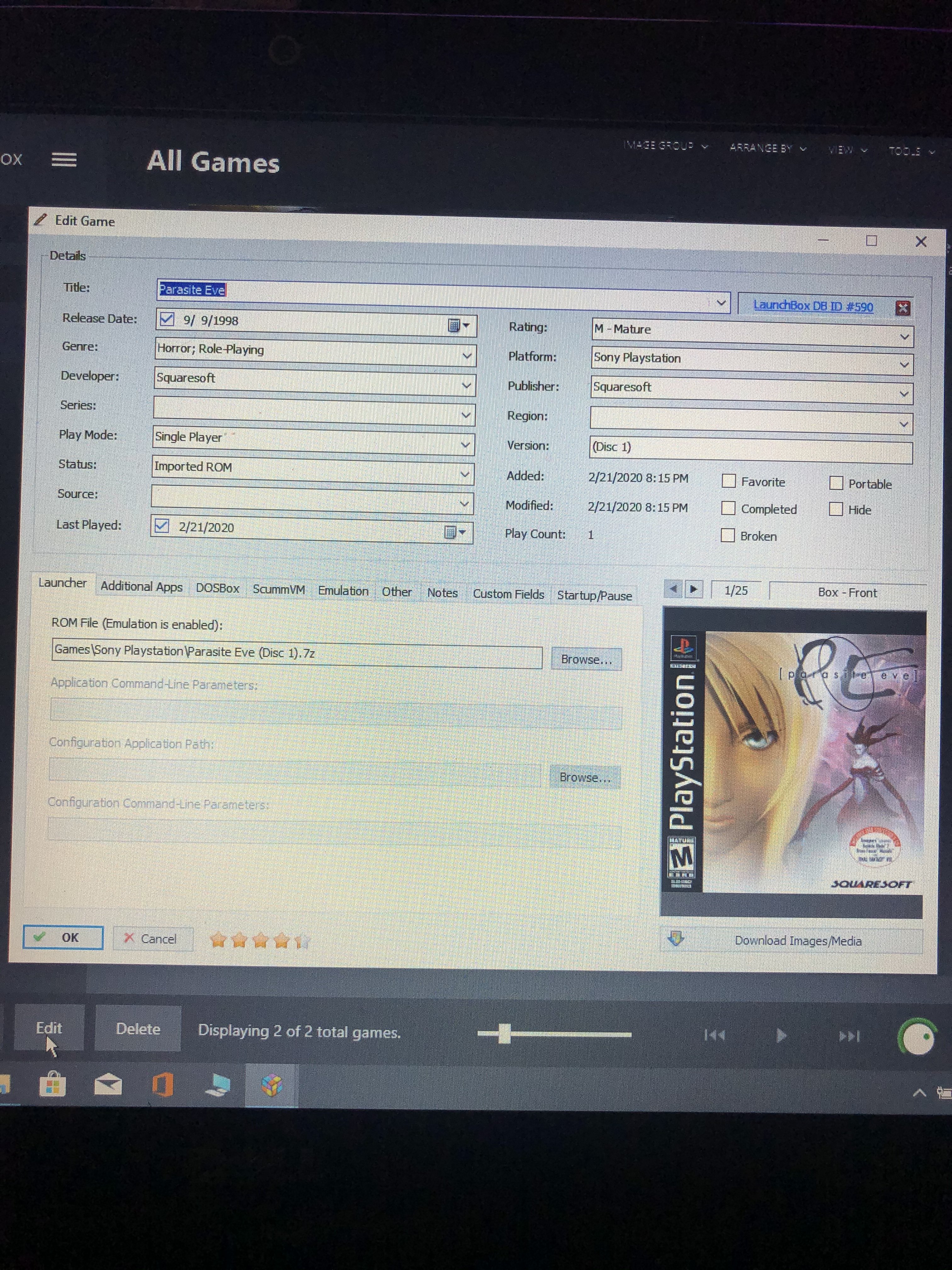Screen dimensions: 952x1270
Task: Open Office from the taskbar
Action: click(162, 1085)
